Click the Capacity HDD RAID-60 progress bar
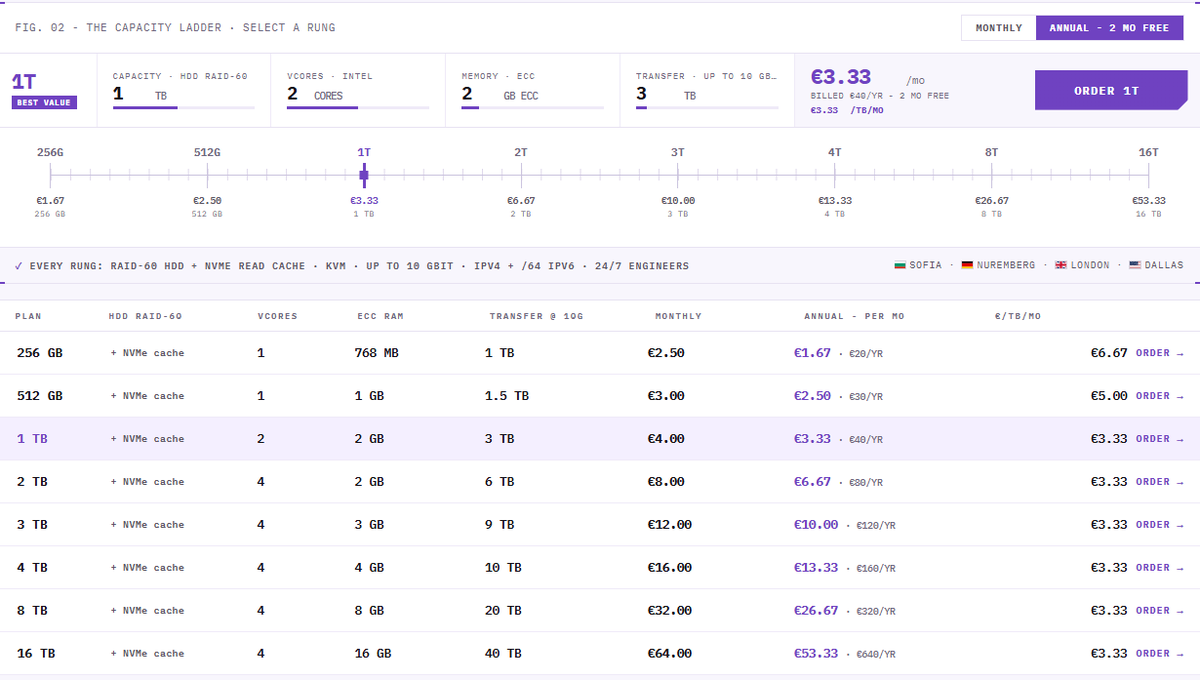The image size is (1200, 680). pos(183,107)
